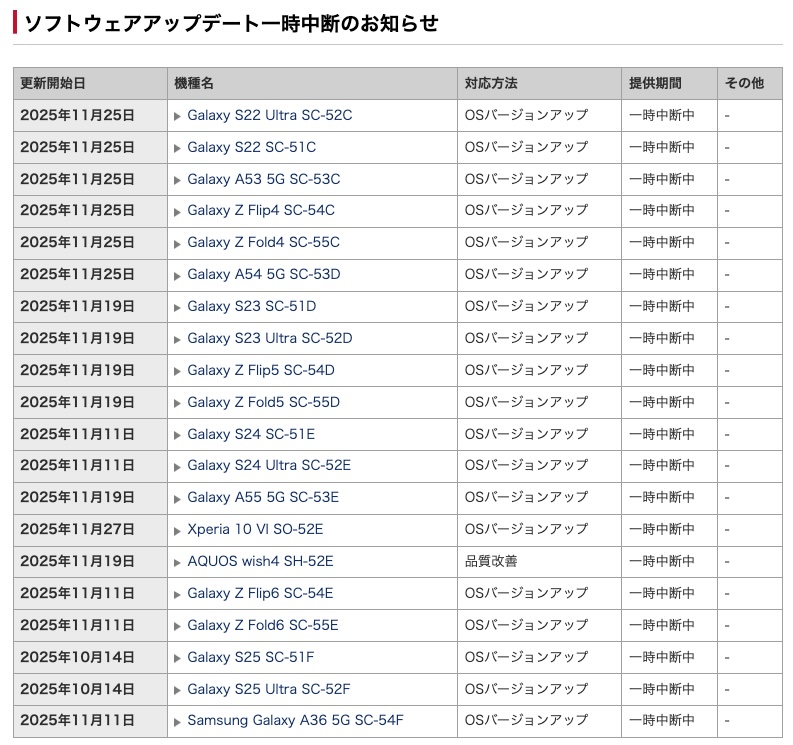Click arrow icon beside Galaxy S23 Ultra SC-52D
Viewport: 793px width, 745px height.
178,339
